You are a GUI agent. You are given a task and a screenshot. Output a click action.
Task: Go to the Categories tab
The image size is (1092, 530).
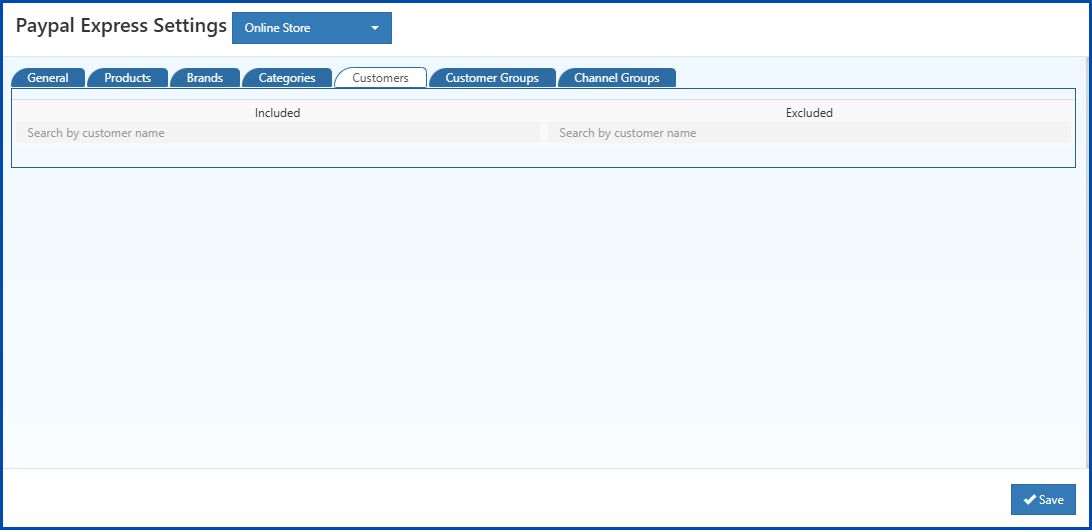click(287, 78)
